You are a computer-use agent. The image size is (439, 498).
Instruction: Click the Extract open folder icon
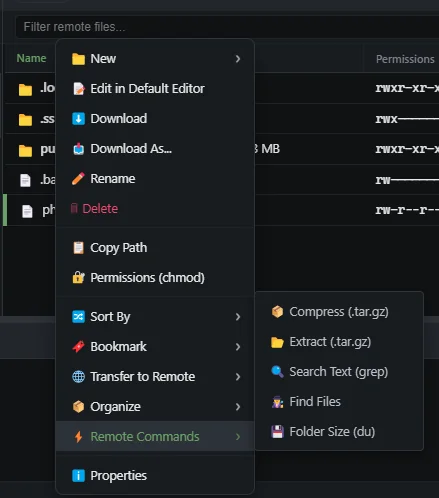277,342
